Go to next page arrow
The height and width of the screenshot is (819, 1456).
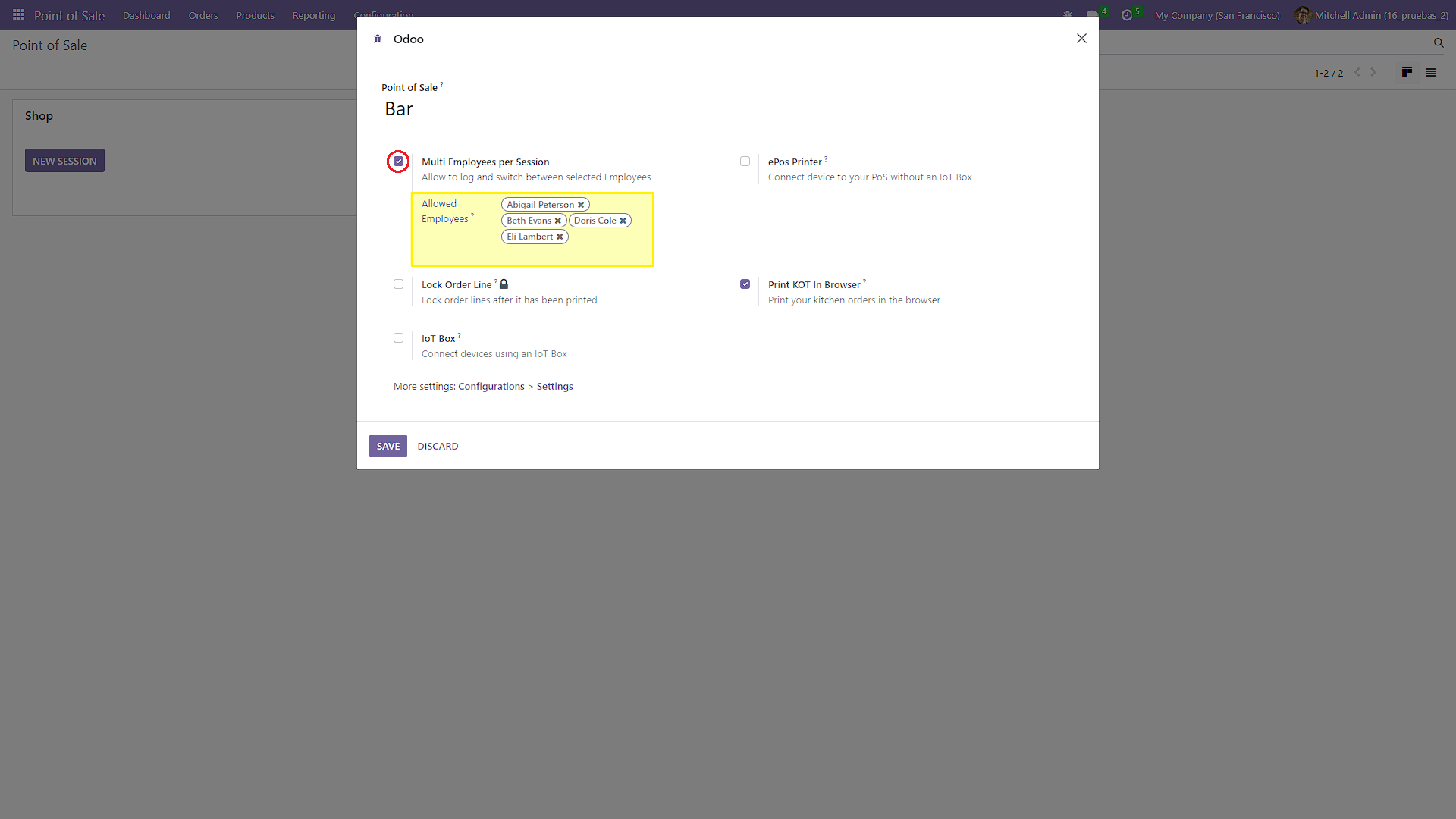[1373, 73]
